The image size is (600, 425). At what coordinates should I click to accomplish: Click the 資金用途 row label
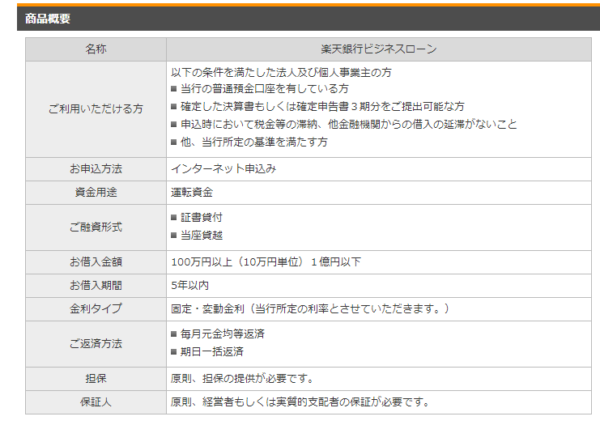(x=96, y=192)
